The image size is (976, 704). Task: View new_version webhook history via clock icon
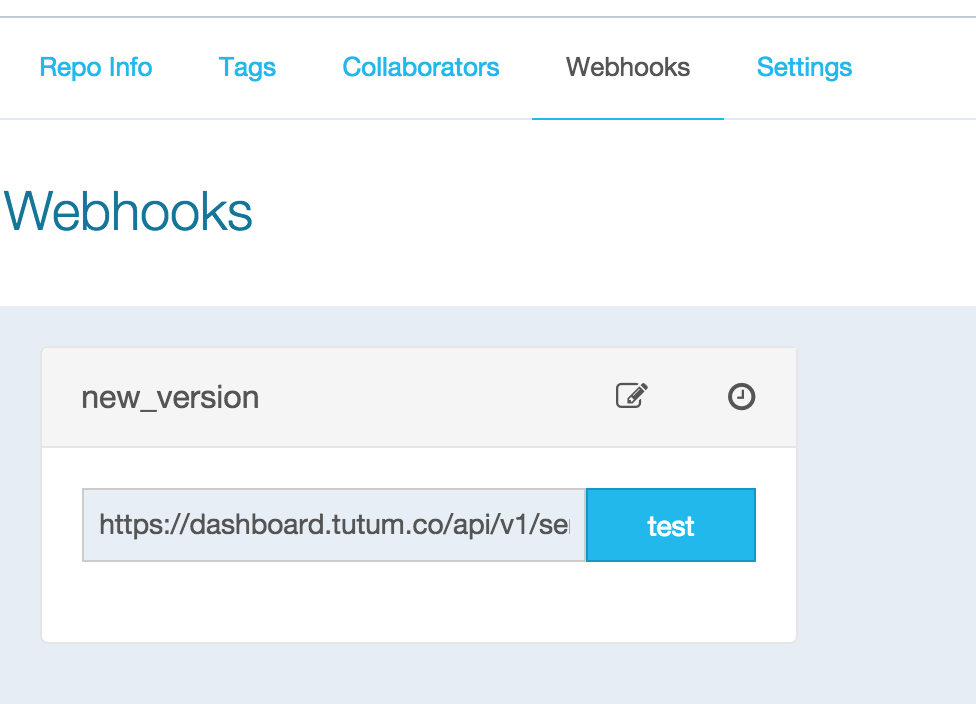click(x=741, y=397)
